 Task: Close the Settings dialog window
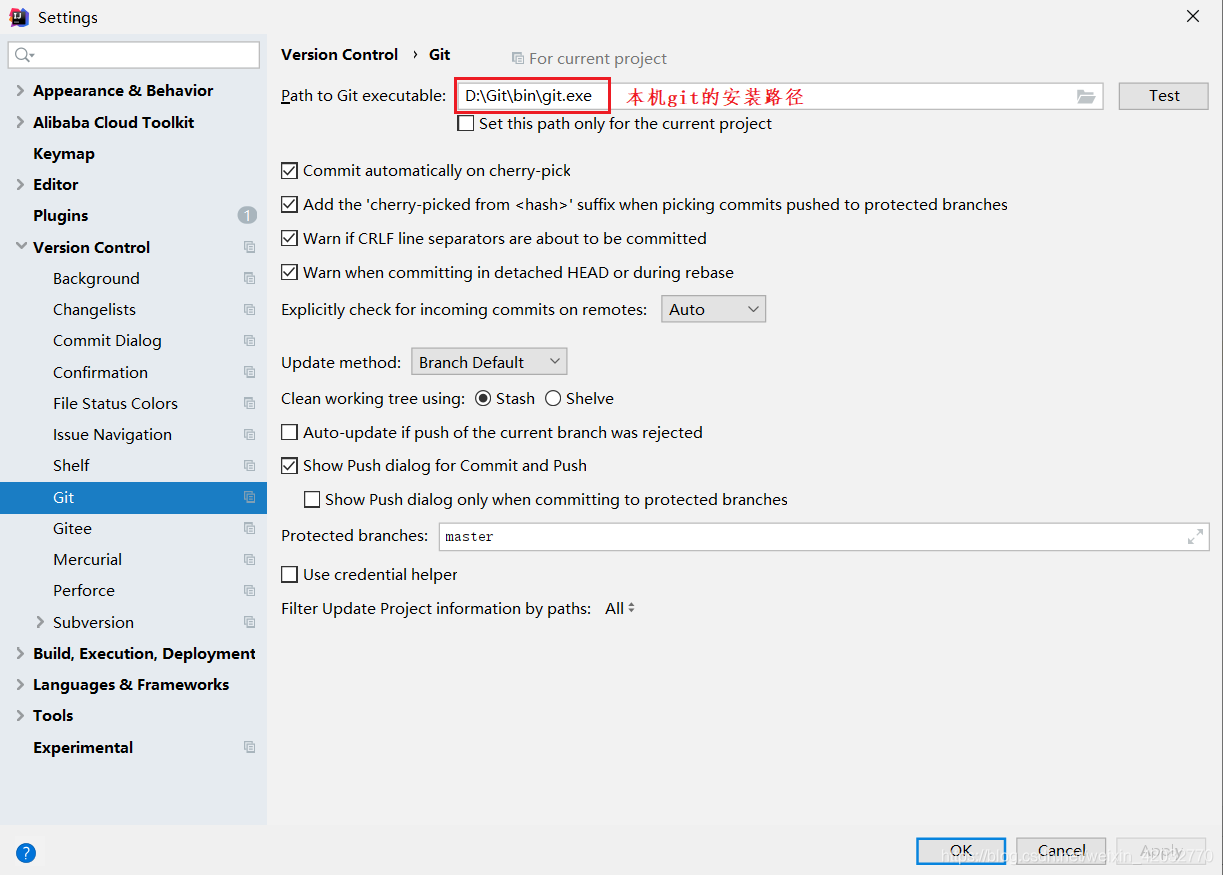1193,16
